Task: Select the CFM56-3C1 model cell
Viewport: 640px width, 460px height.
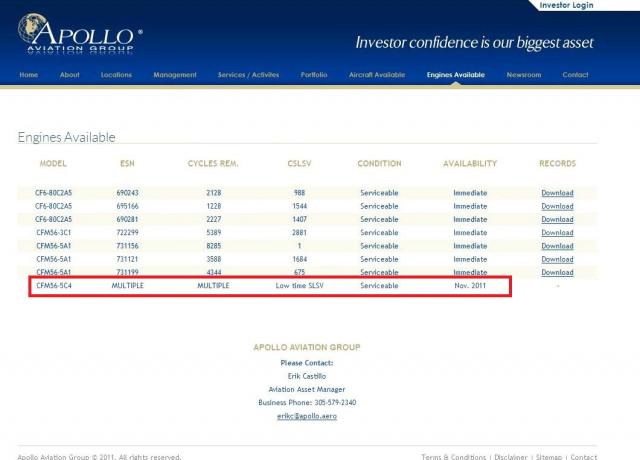Action: pos(53,232)
